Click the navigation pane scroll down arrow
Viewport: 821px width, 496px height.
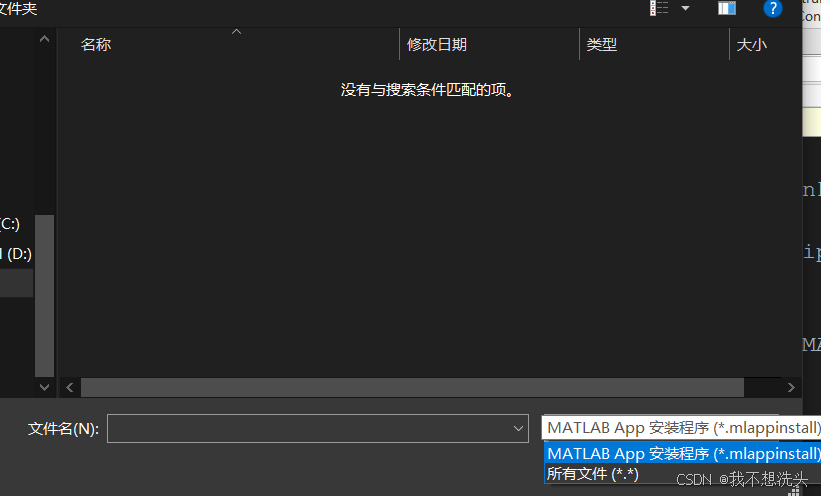coord(45,387)
